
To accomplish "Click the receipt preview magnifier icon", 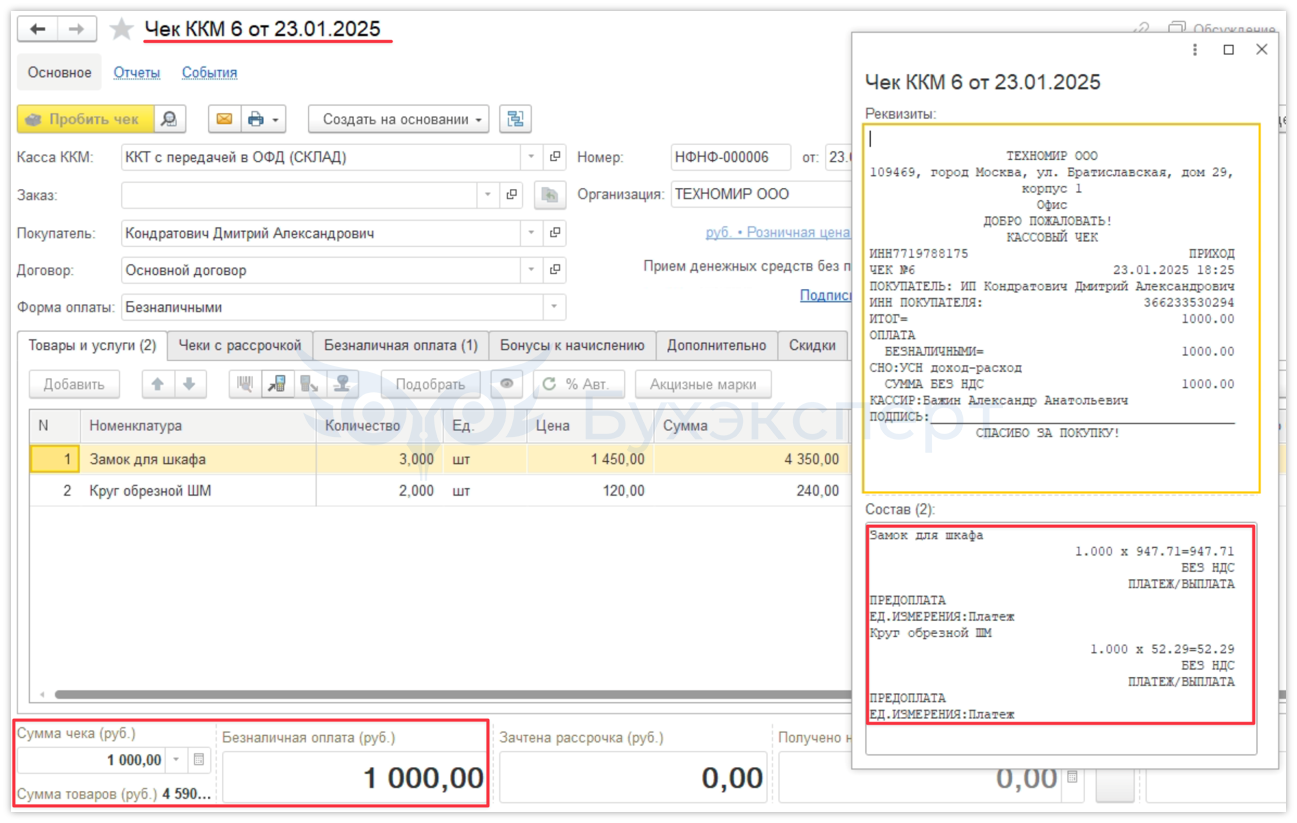I will pyautogui.click(x=169, y=119).
